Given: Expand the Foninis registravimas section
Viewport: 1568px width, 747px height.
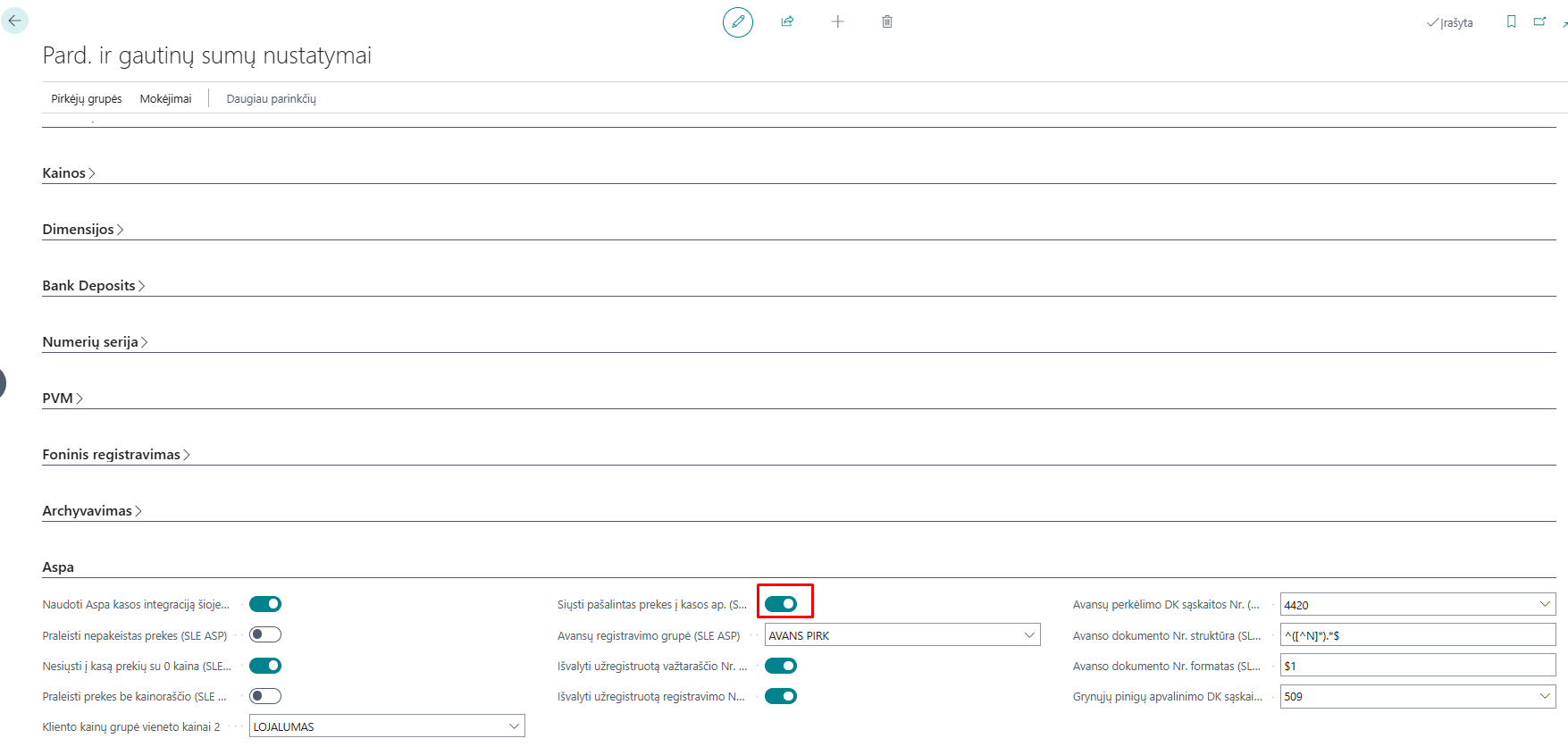Looking at the screenshot, I should (116, 455).
